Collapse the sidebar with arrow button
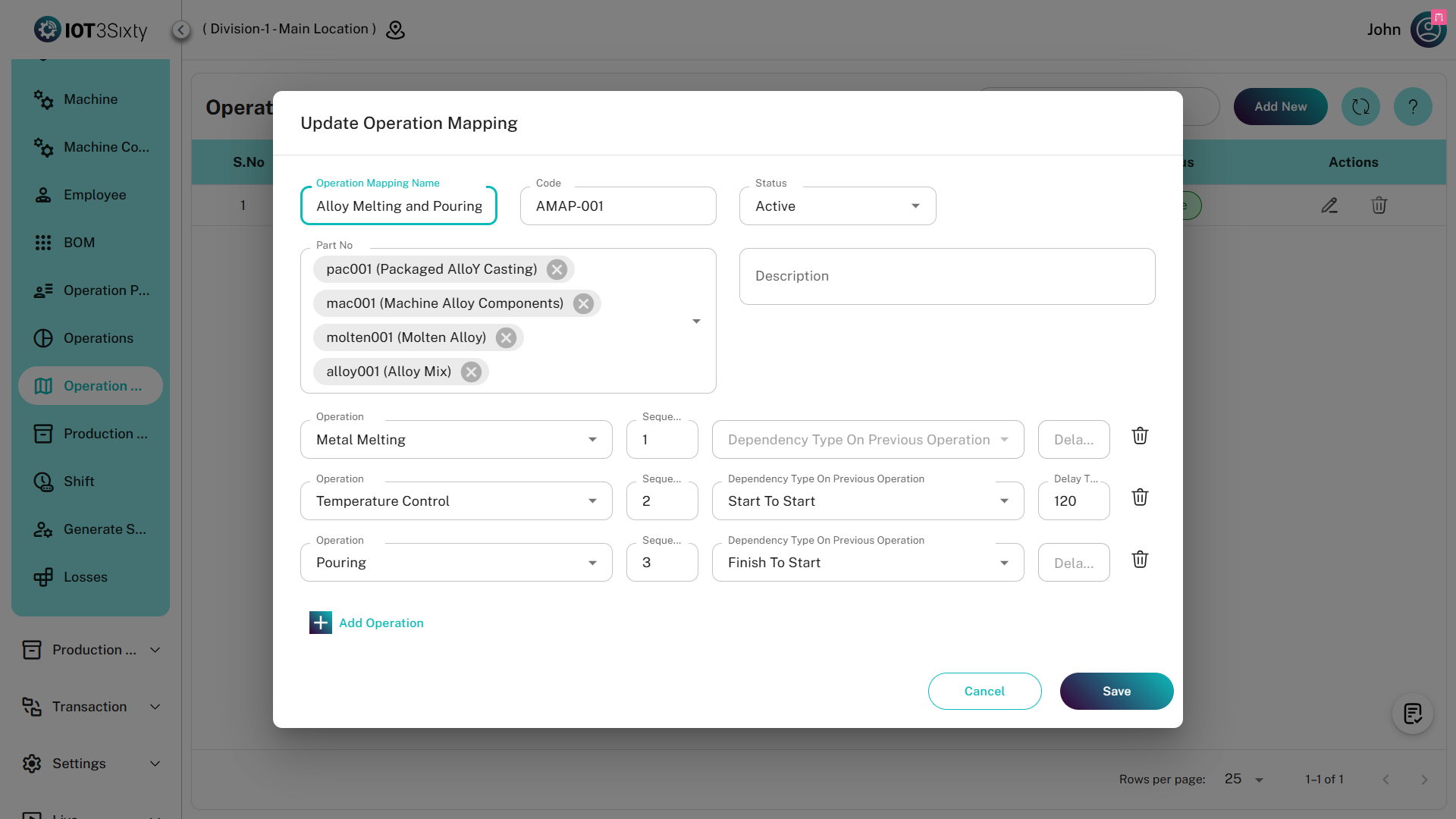The height and width of the screenshot is (819, 1456). [180, 30]
